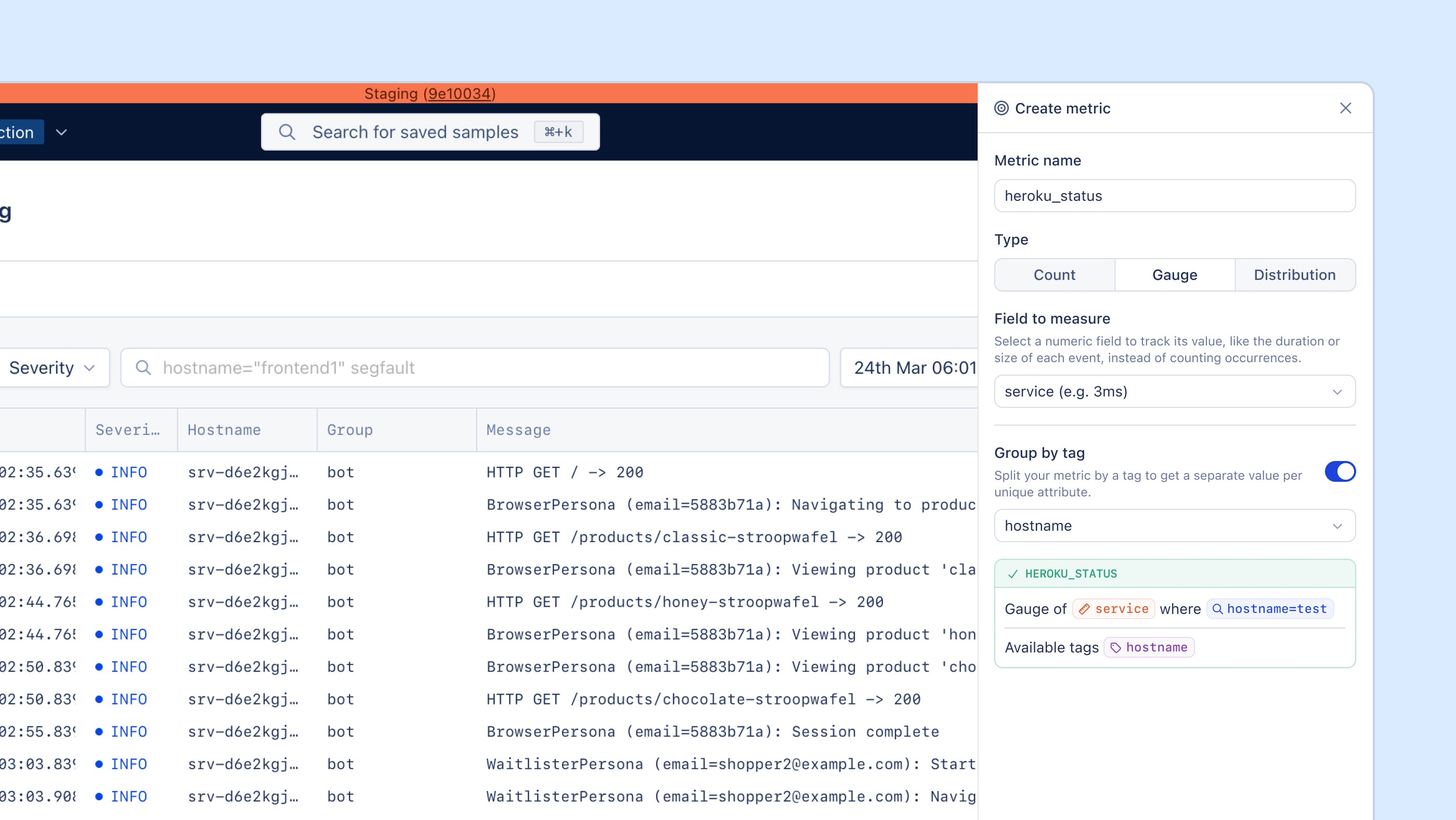Open the 24th Mar date range picker

click(x=909, y=367)
